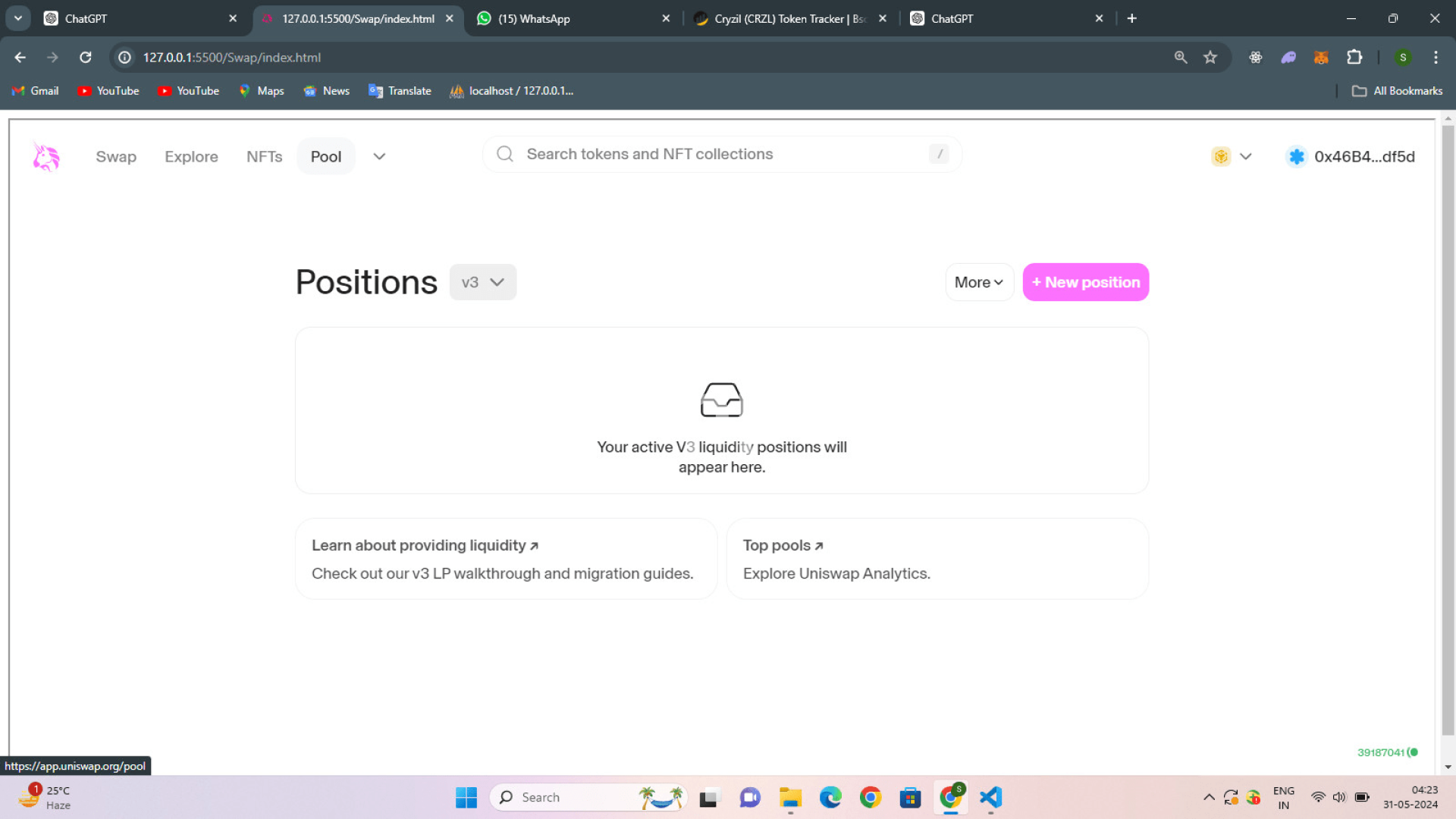Open the MetaMask fox extension icon
This screenshot has width=1456, height=819.
click(x=1321, y=58)
